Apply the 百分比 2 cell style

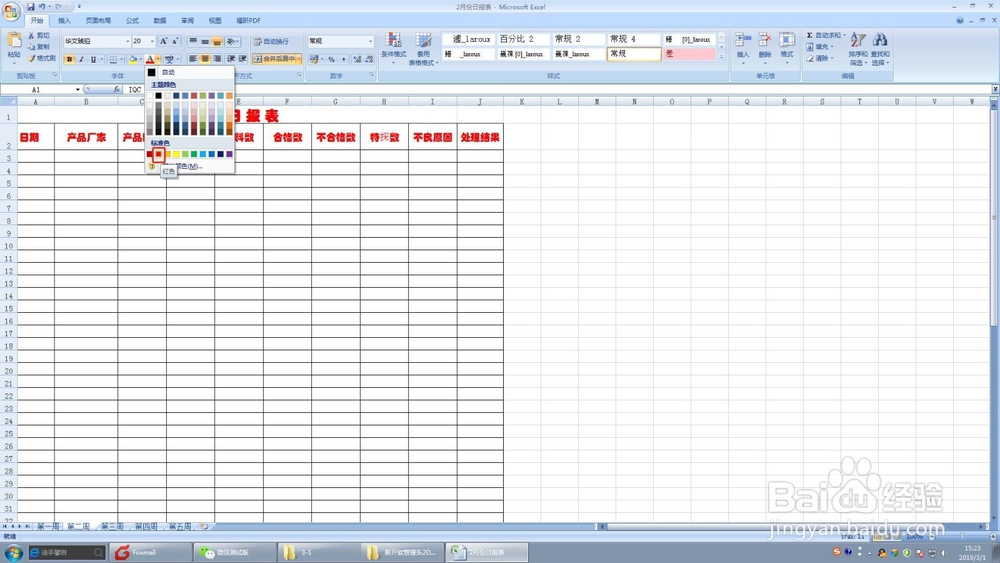click(x=523, y=39)
